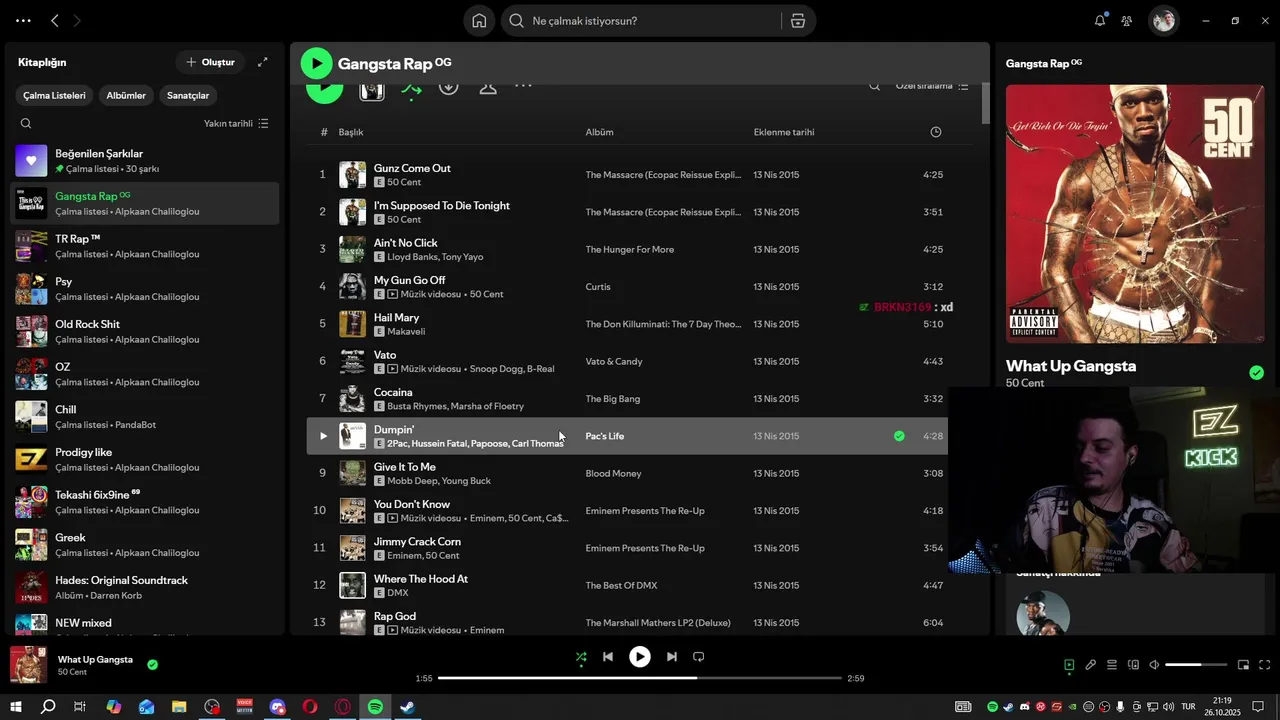Sort tracks by Başlık column
Screen dimensions: 1280x720
pyautogui.click(x=351, y=132)
